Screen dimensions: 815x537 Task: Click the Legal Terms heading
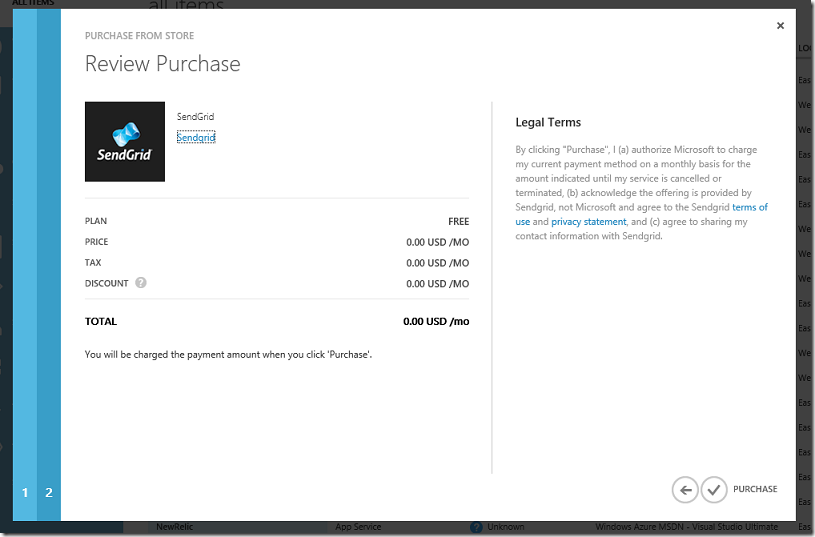coord(548,122)
